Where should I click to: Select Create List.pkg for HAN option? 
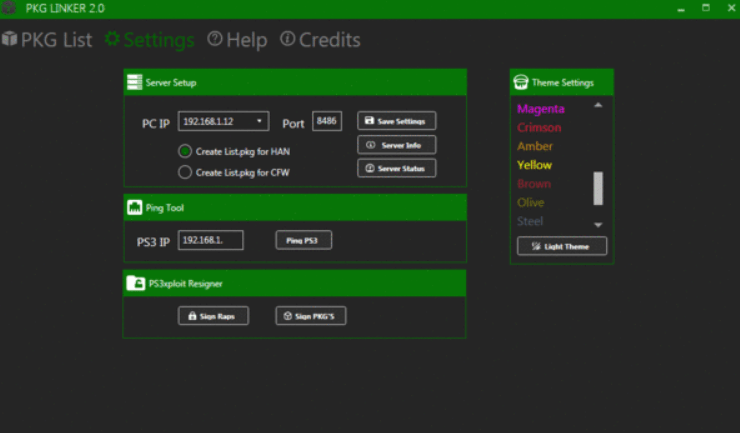(185, 151)
